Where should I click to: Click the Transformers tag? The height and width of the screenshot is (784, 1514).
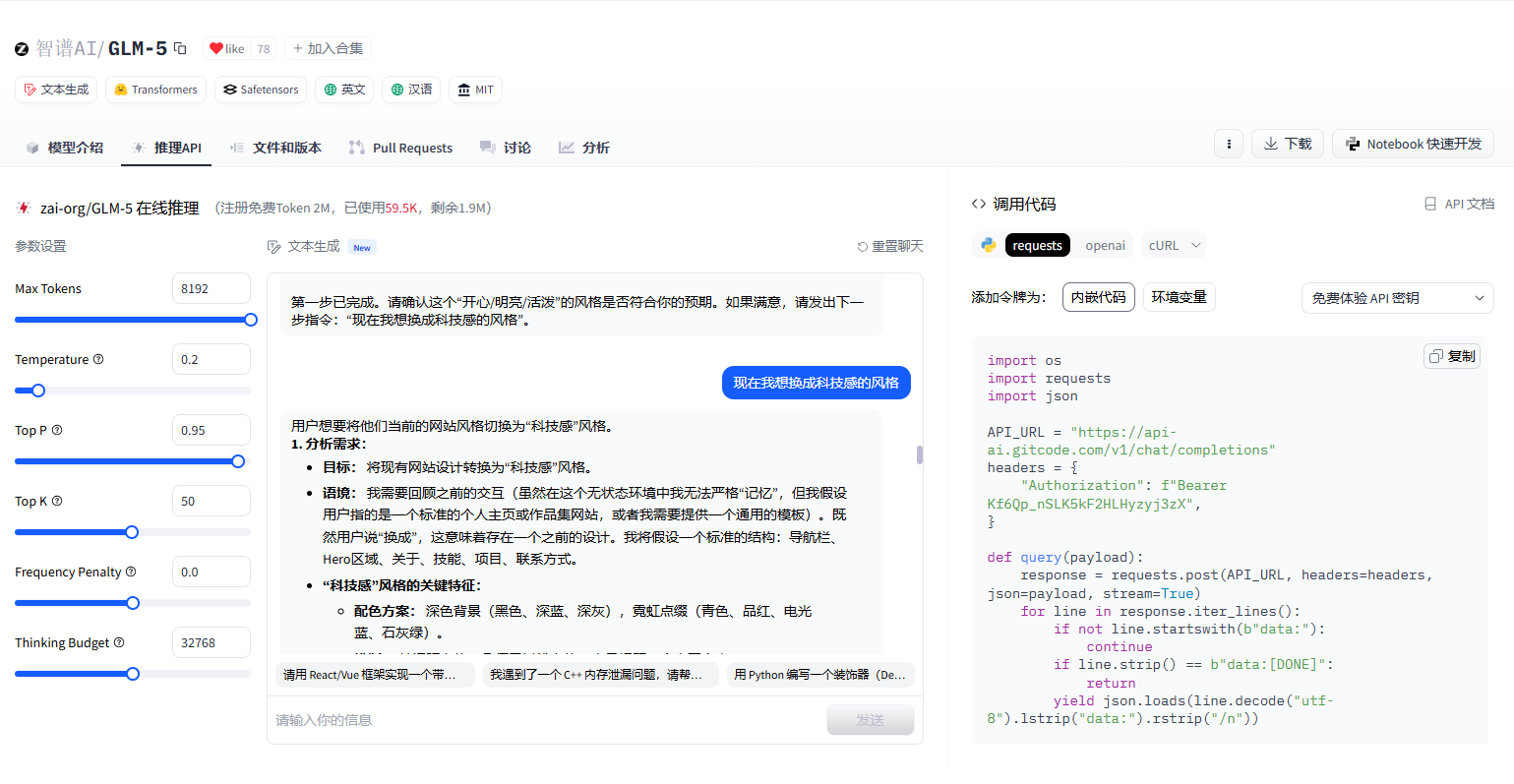(155, 90)
